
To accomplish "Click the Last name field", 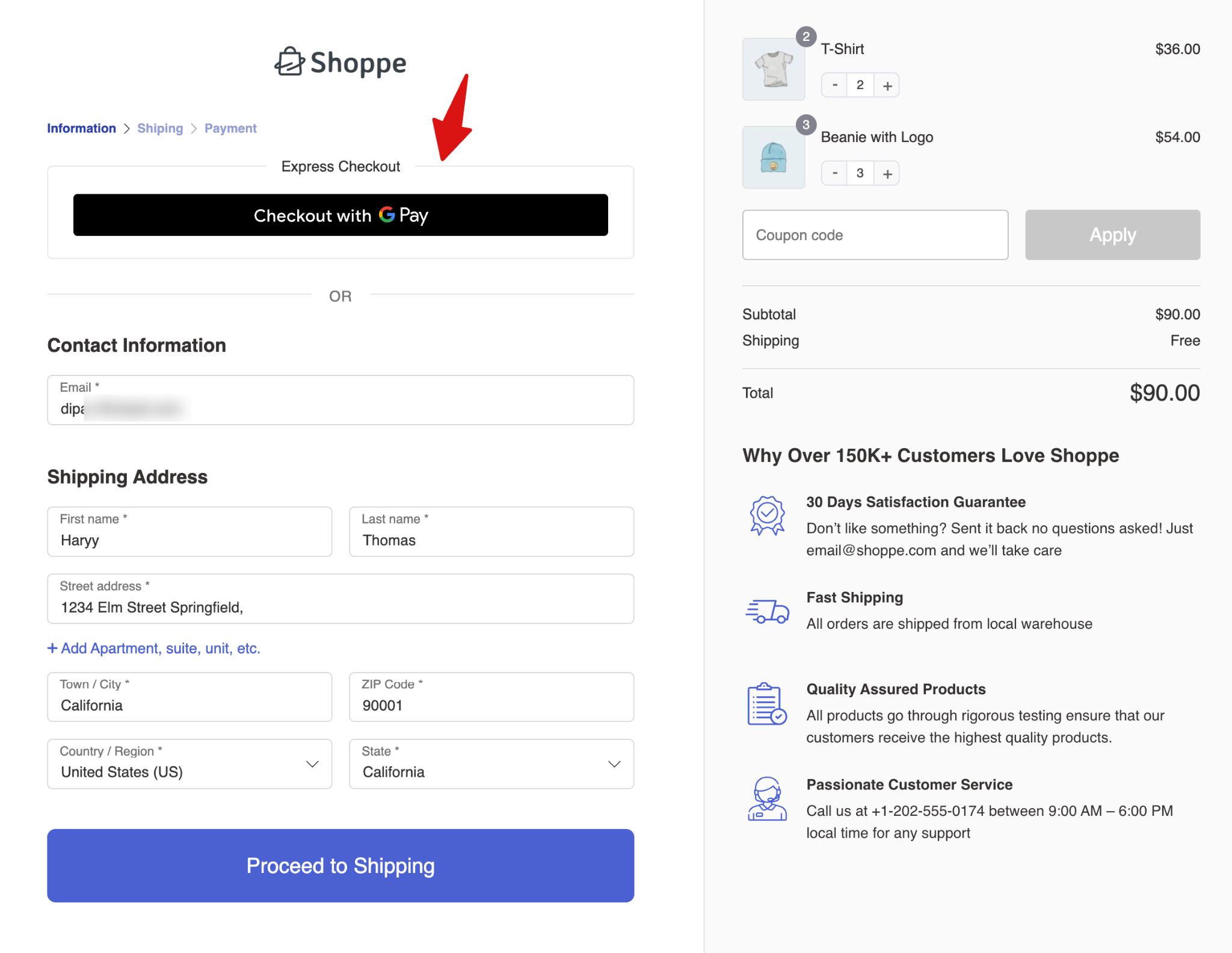I will [491, 531].
